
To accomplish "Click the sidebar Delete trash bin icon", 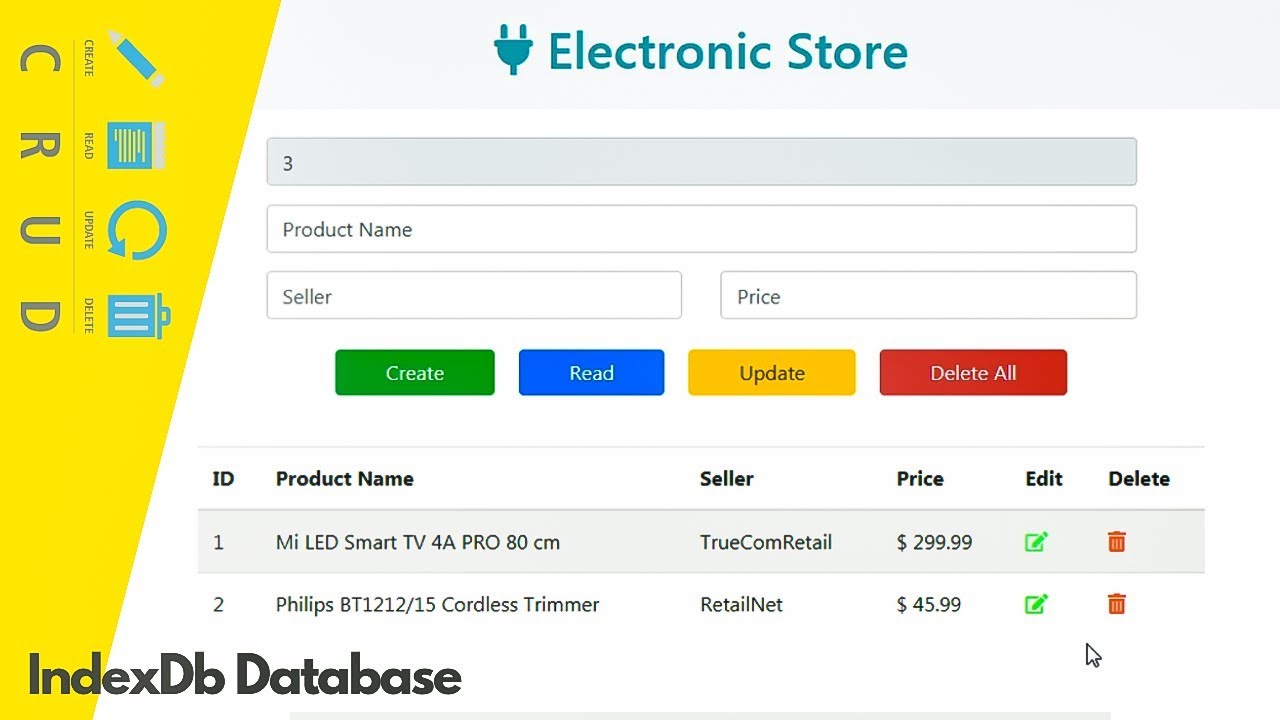I will coord(138,315).
